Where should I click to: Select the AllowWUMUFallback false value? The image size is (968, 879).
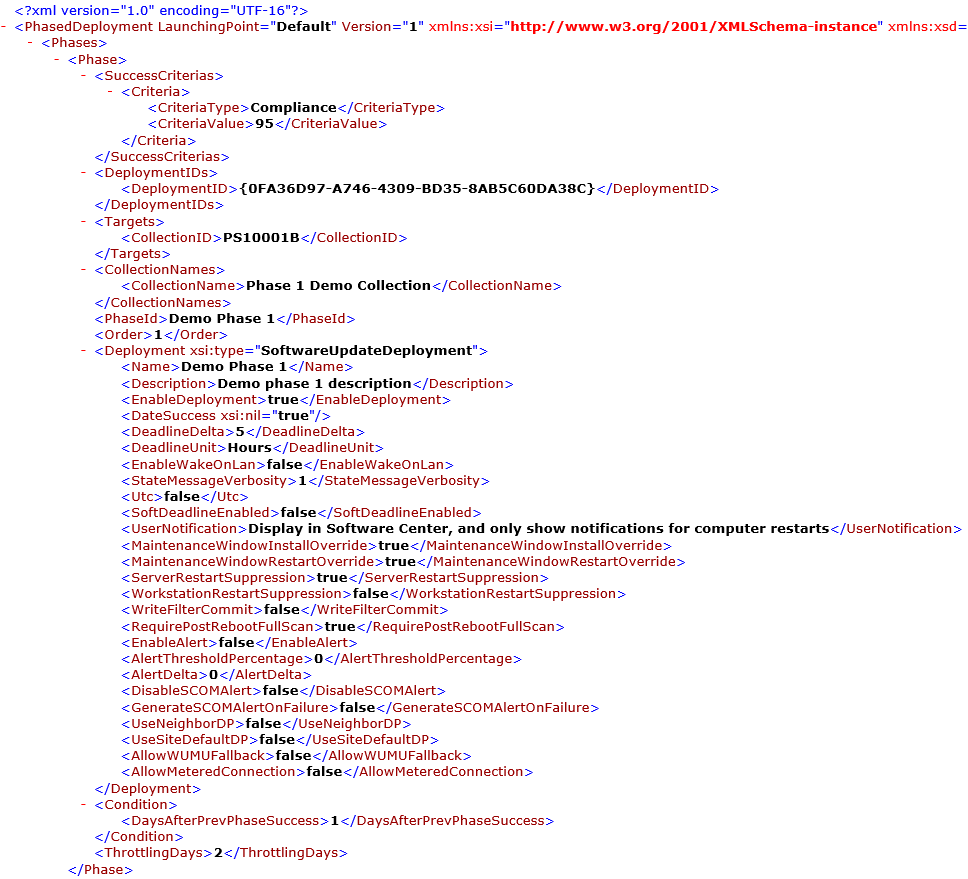(293, 756)
